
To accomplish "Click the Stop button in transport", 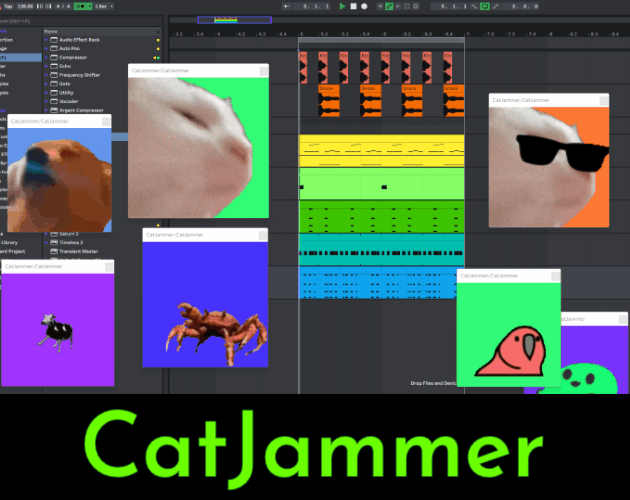I will point(354,6).
